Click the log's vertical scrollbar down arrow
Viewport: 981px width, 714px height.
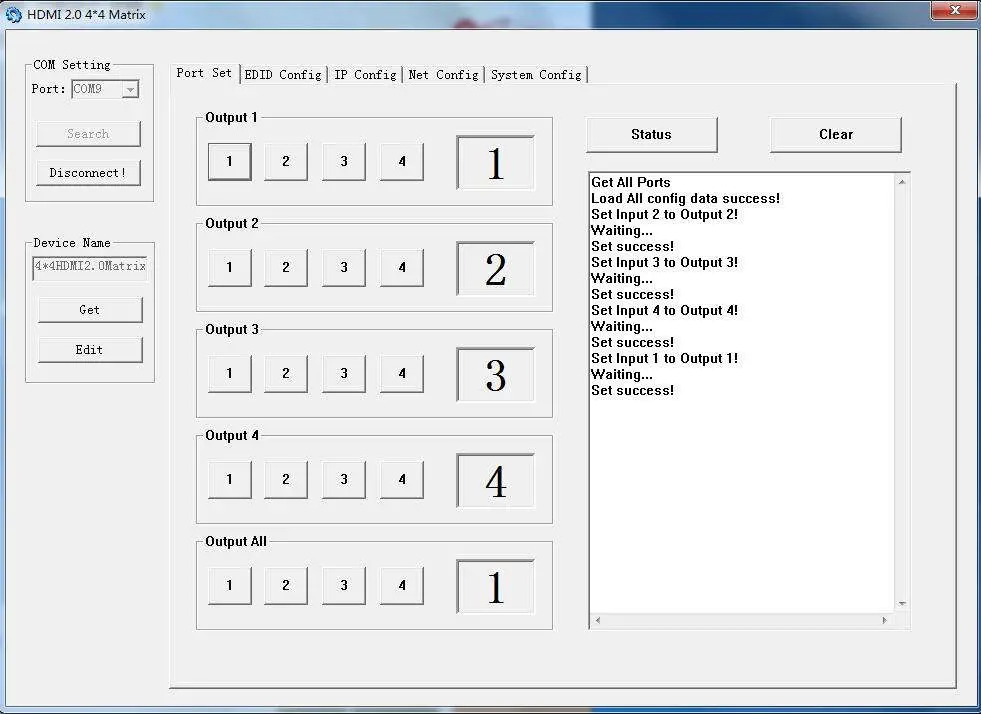point(902,604)
